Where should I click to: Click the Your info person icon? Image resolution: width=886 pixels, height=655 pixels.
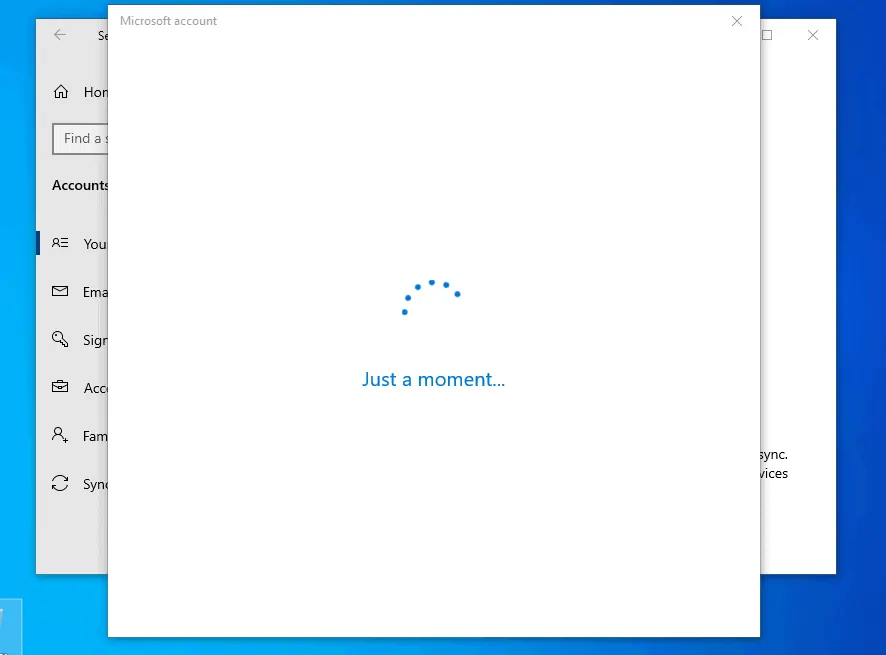pyautogui.click(x=60, y=243)
